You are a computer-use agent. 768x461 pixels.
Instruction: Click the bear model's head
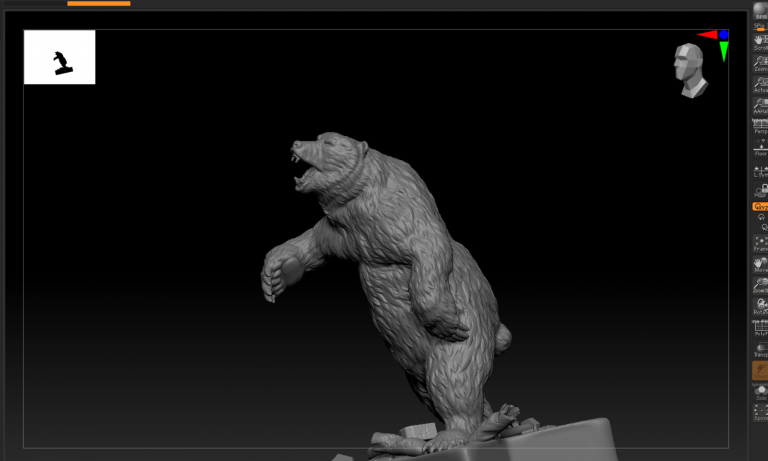coord(329,162)
